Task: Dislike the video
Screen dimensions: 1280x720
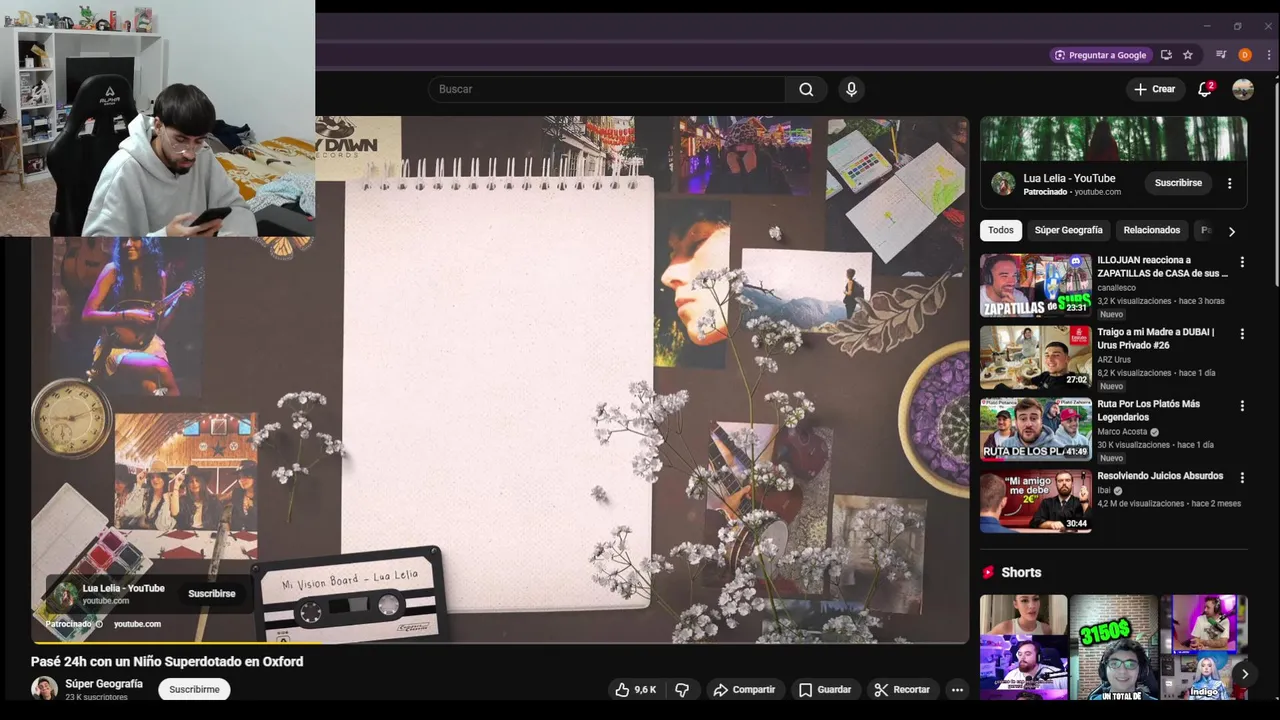Action: (x=682, y=690)
